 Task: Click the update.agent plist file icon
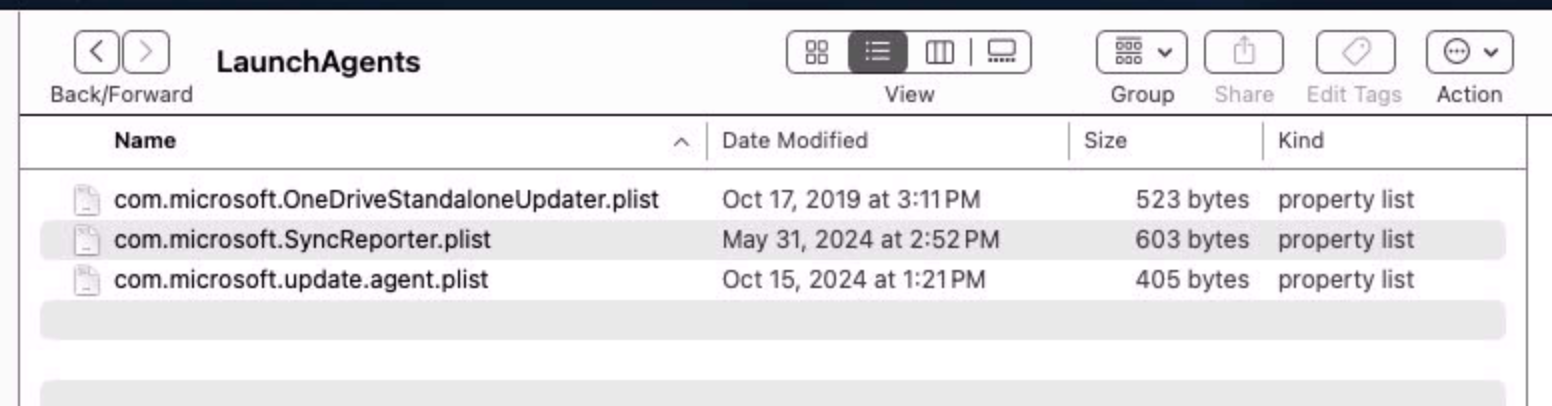(x=88, y=280)
